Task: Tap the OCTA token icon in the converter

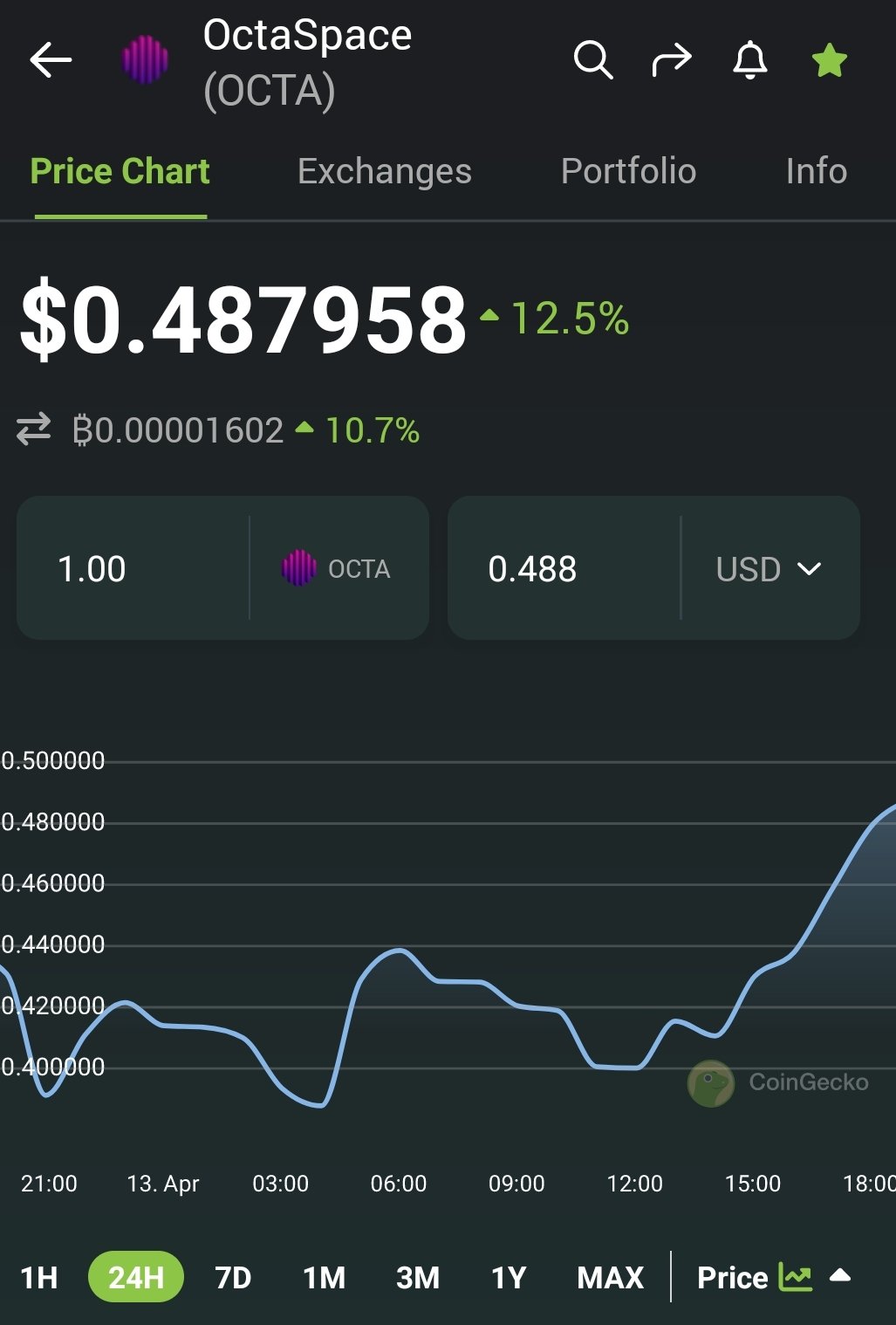Action: [300, 568]
